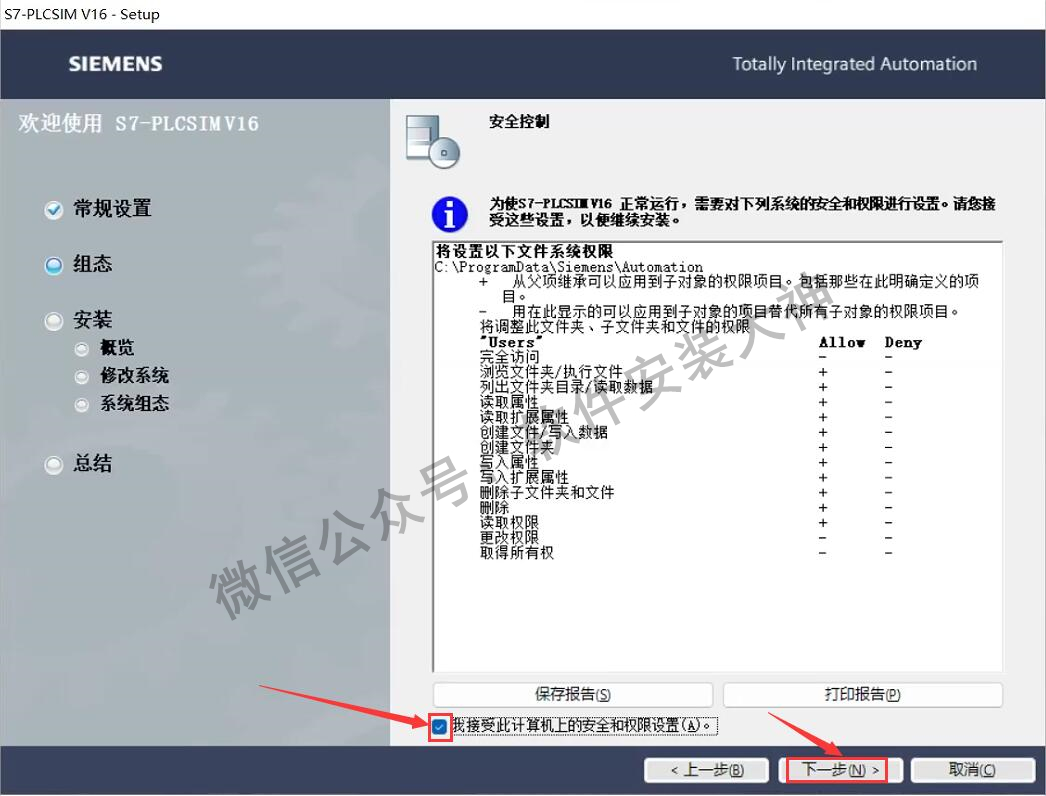Screen dimensions: 1046x796
Task: Click the blue information icon
Action: (x=450, y=214)
